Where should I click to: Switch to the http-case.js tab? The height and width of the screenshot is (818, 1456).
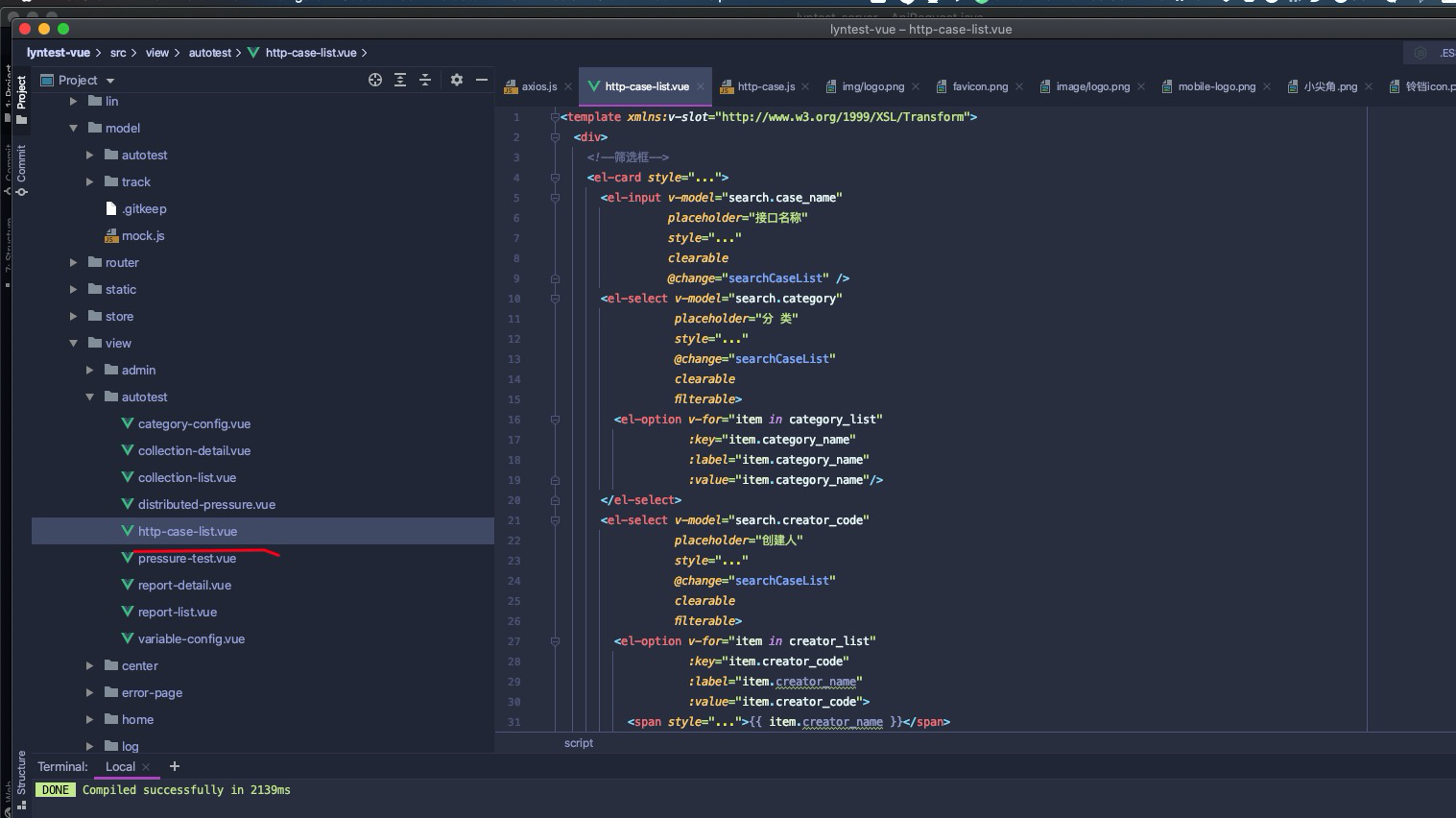(765, 86)
